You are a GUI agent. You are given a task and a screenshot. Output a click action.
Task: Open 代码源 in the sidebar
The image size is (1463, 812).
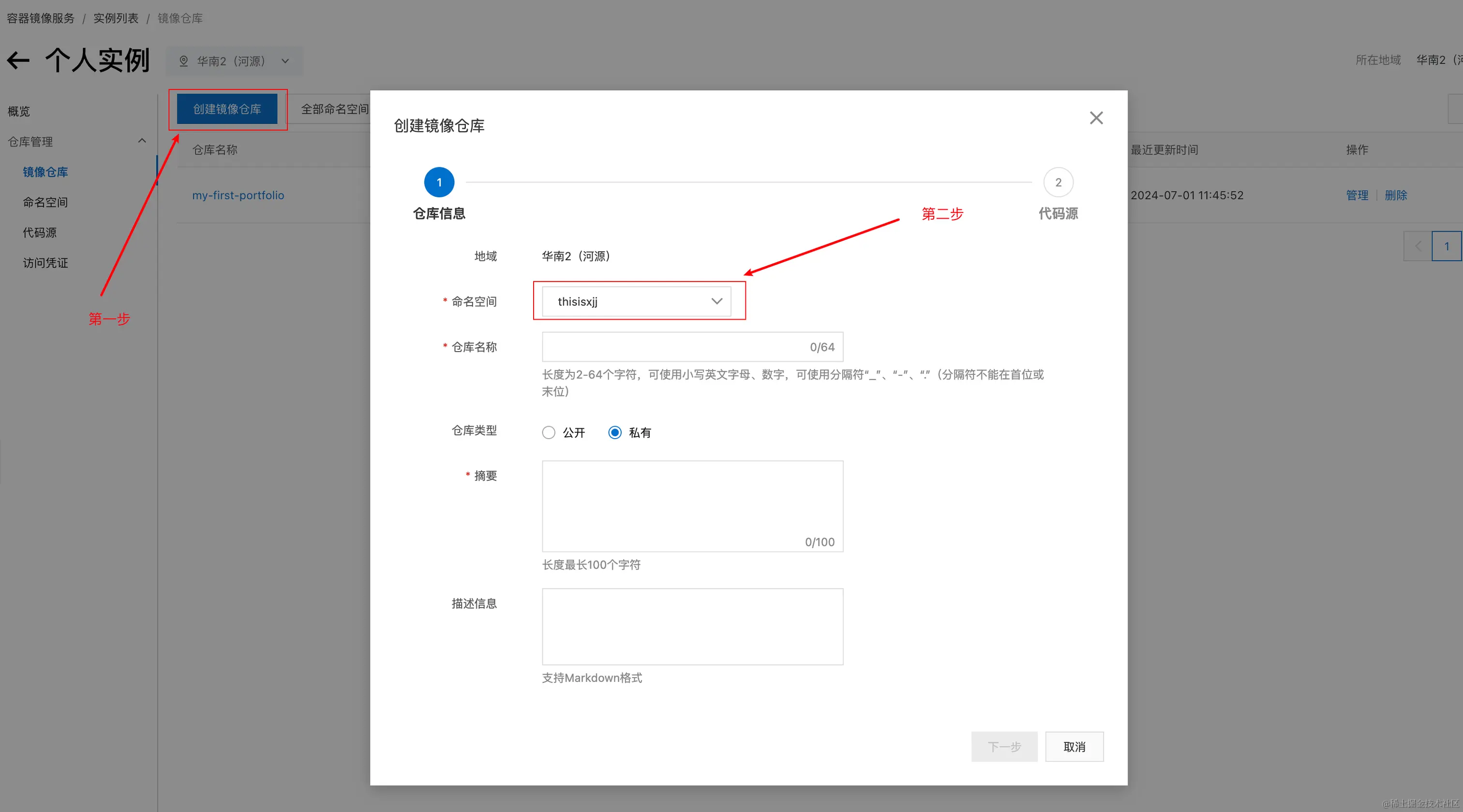pos(40,232)
